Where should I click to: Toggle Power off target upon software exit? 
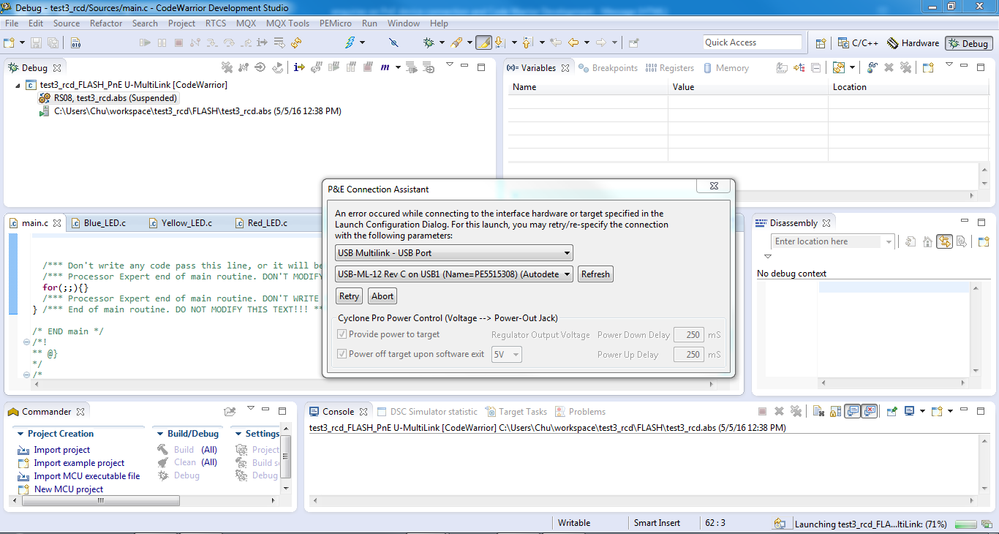tap(342, 354)
